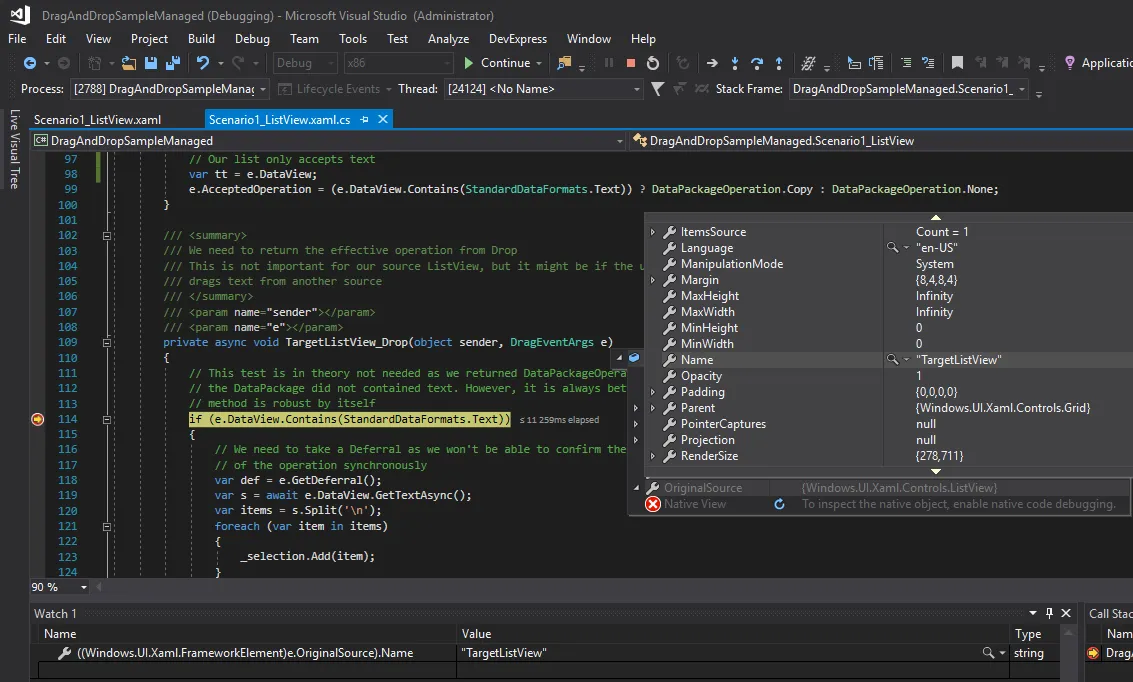The image size is (1133, 682).
Task: Click the Undo arrow in toolbar
Action: click(203, 63)
